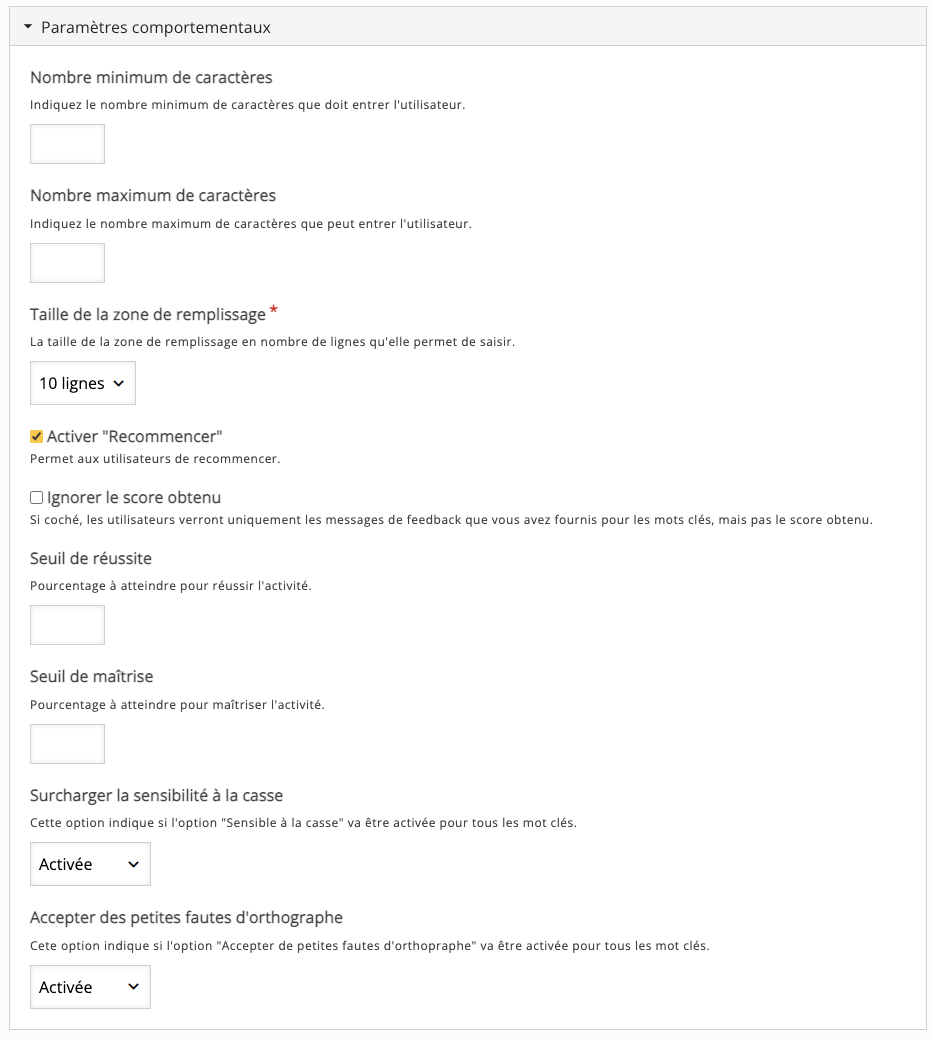This screenshot has width=934, height=1039.
Task: Click the Taille de la zone de remplissage label
Action: point(148,315)
